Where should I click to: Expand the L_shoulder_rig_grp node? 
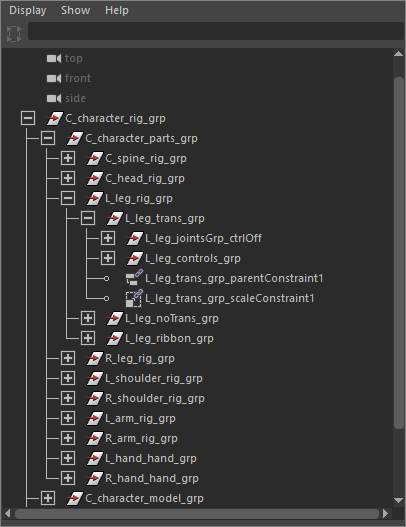(68, 378)
